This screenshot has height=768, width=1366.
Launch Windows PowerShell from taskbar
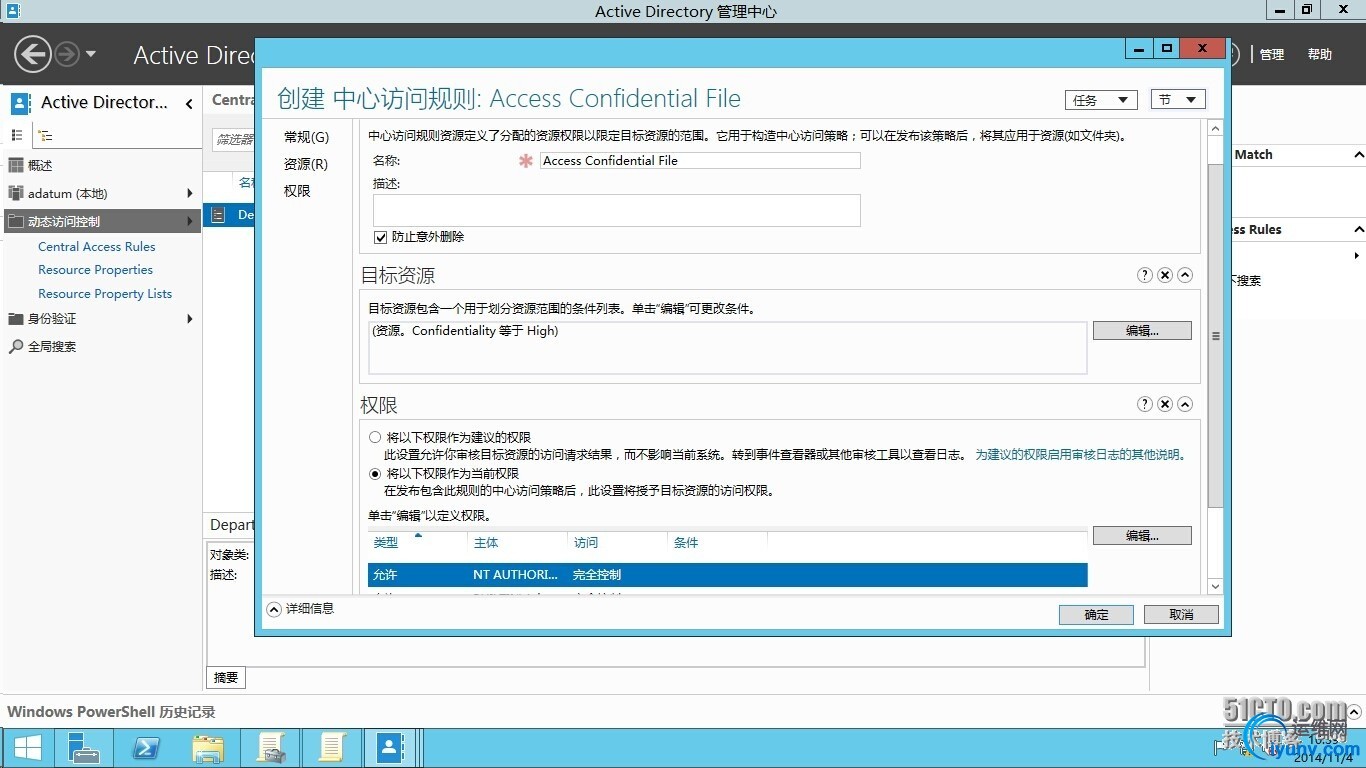click(x=146, y=748)
